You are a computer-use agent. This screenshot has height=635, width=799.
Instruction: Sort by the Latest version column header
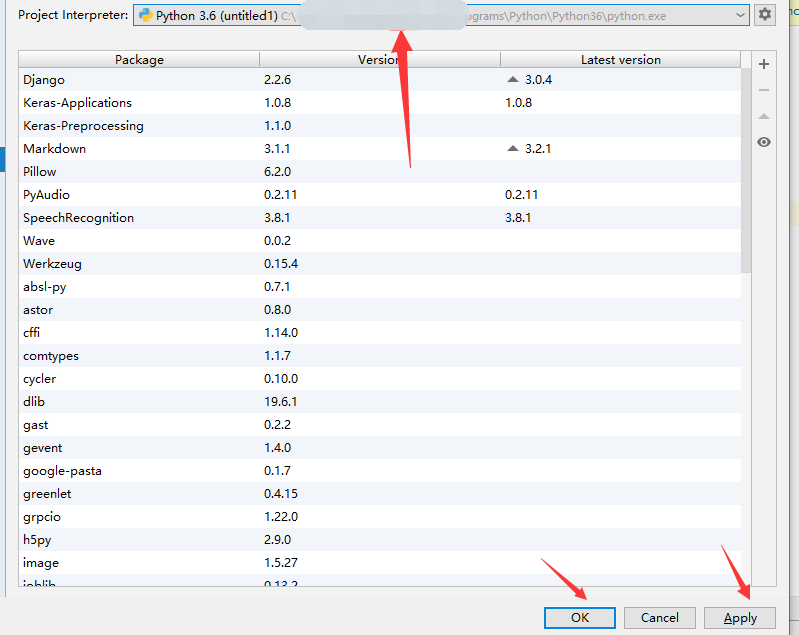621,60
